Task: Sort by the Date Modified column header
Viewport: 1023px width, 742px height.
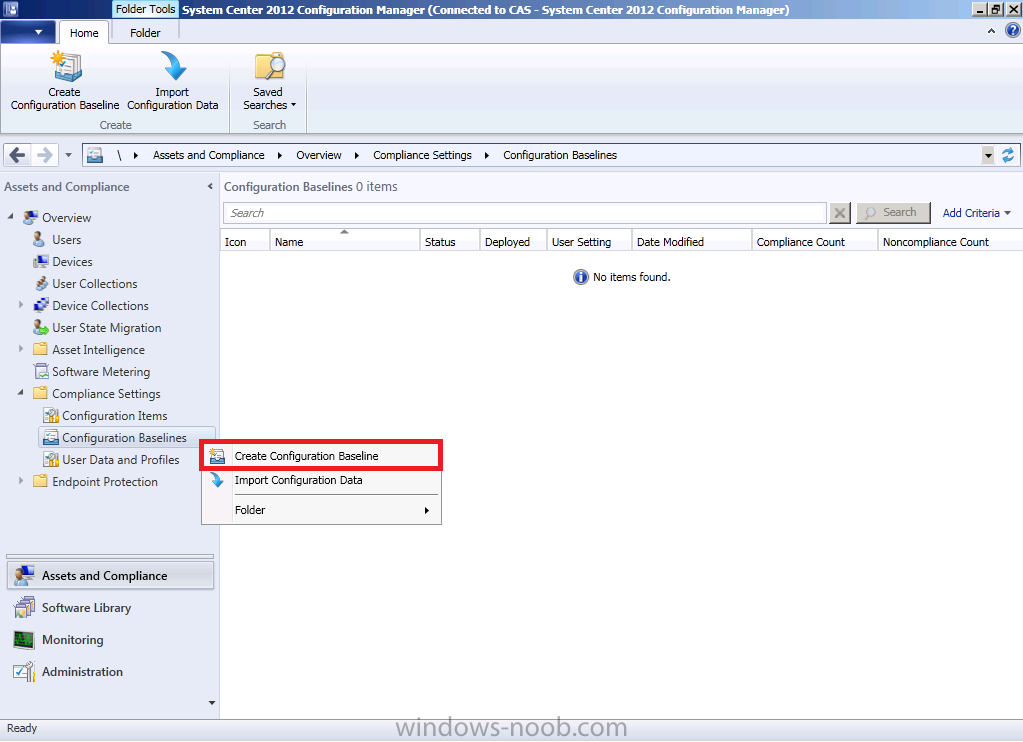Action: click(692, 241)
